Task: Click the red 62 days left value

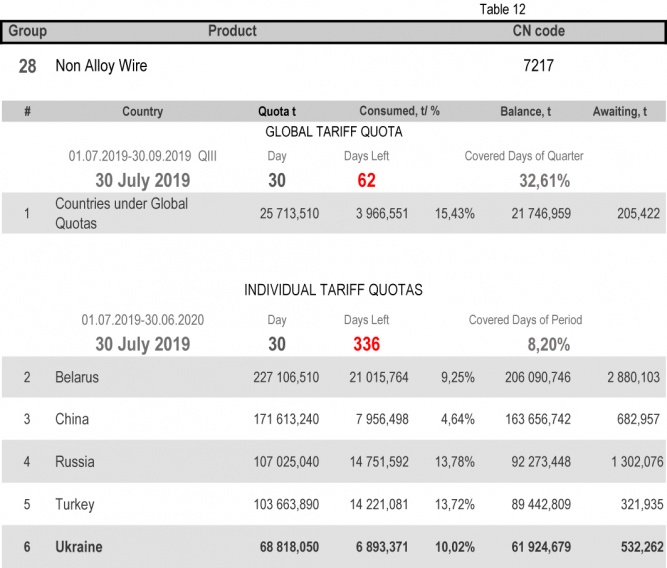Action: pos(366,181)
